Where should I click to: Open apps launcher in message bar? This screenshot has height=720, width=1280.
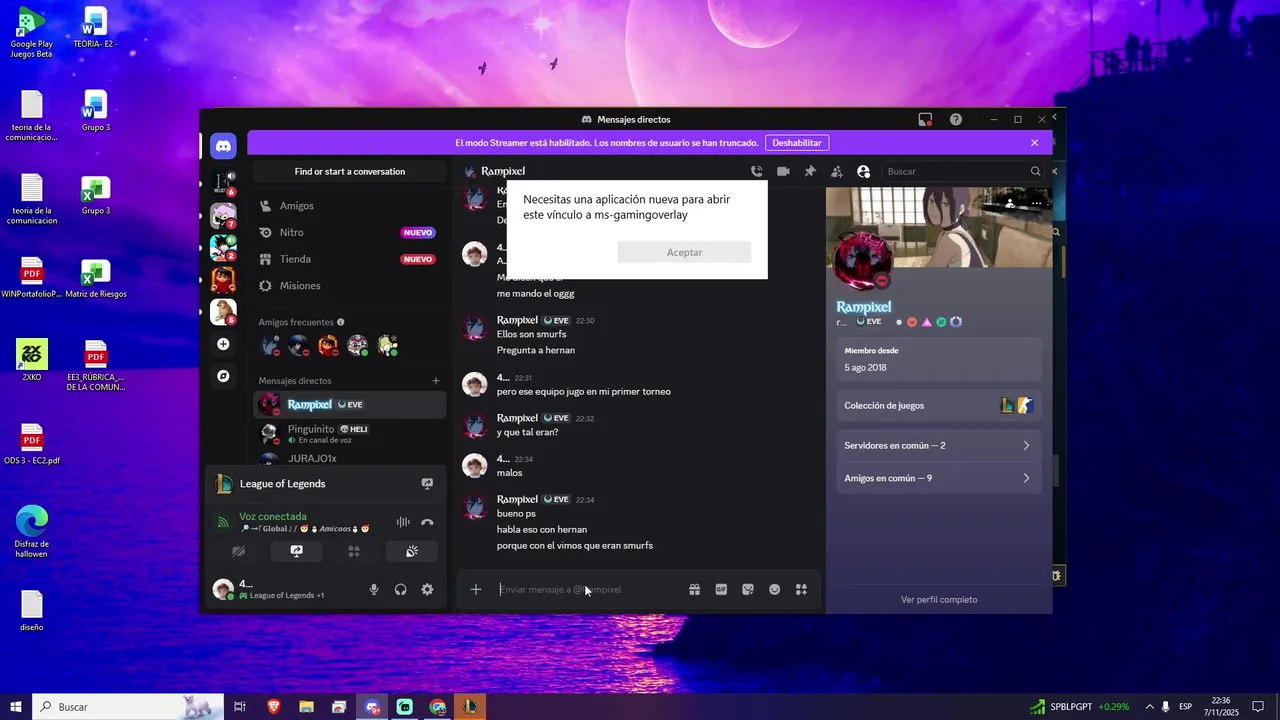(801, 590)
